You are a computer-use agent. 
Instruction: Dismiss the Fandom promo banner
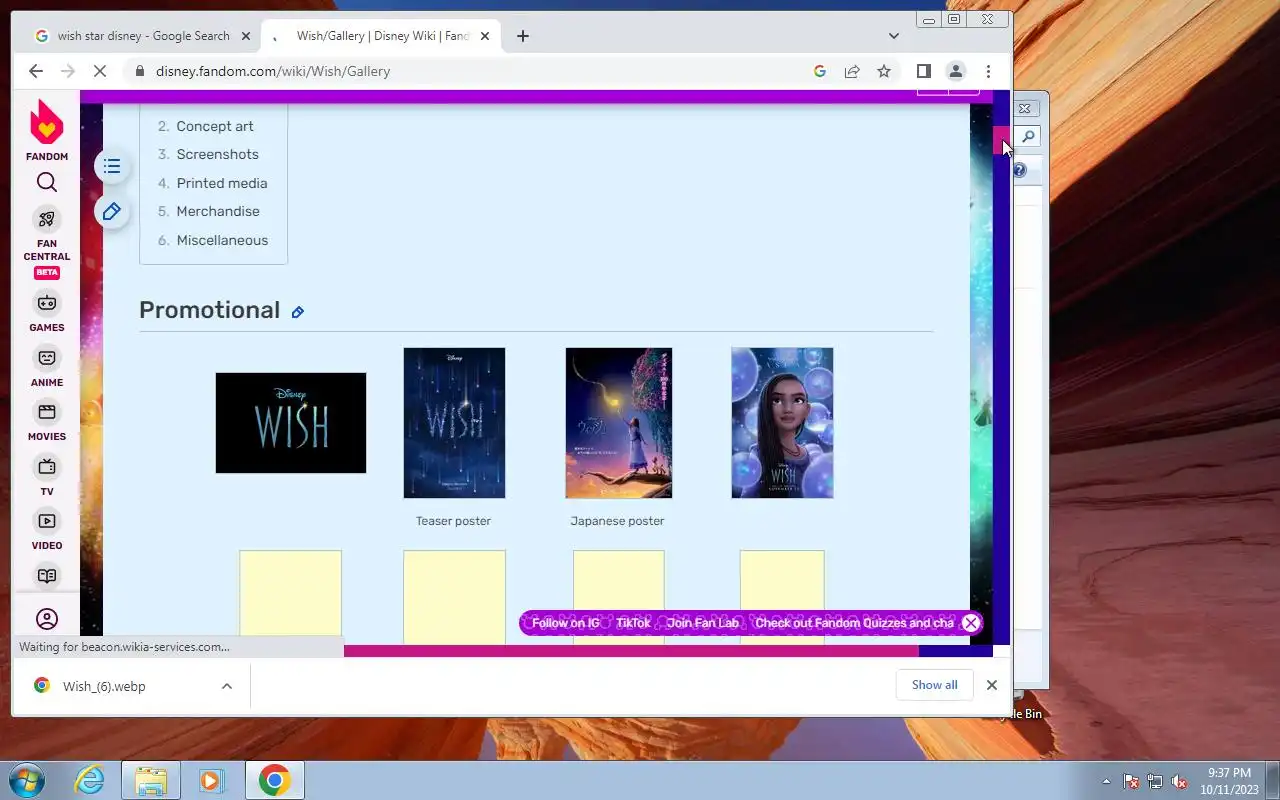tap(970, 623)
